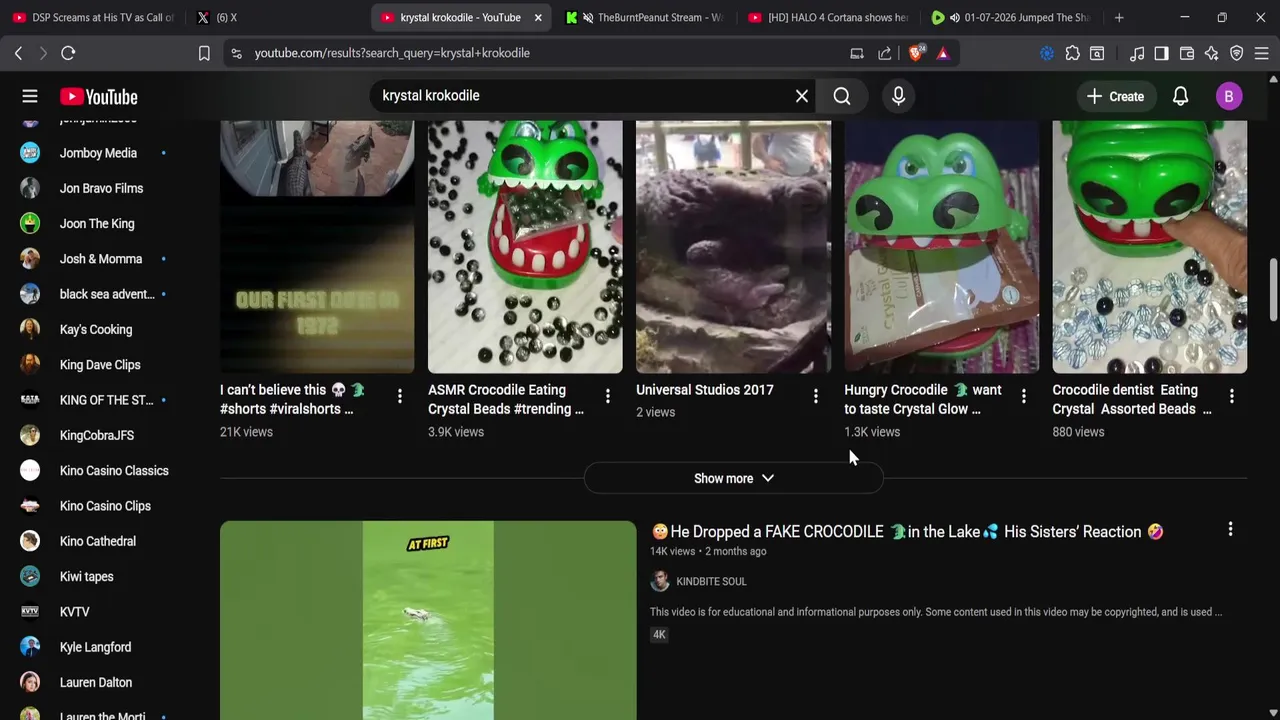This screenshot has width=1280, height=720.
Task: Click the address bar URL
Action: (x=392, y=53)
